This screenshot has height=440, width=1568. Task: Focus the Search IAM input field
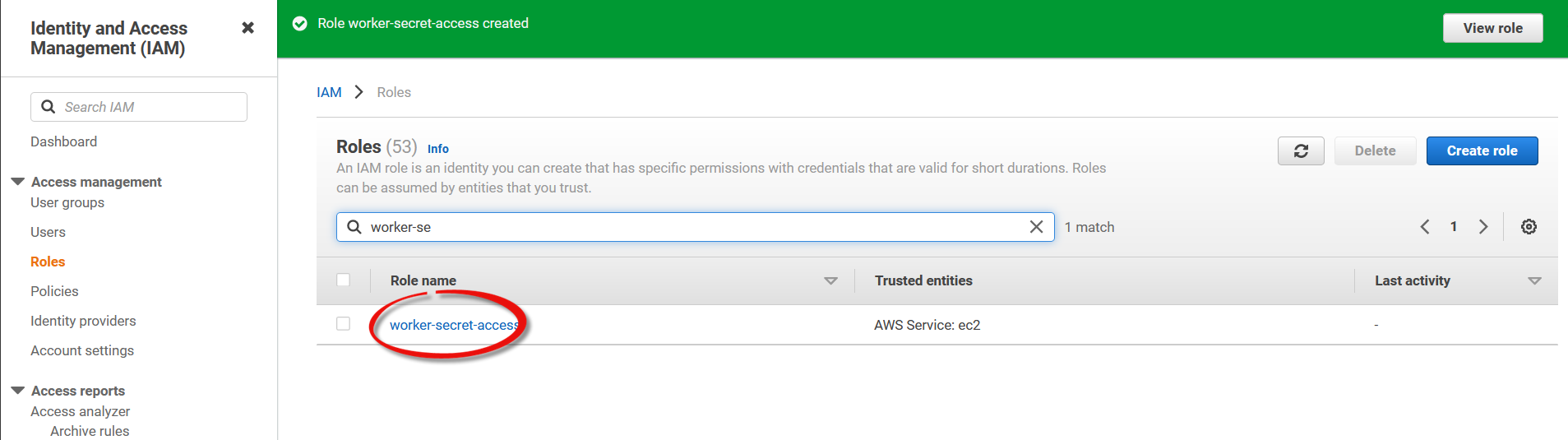pyautogui.click(x=152, y=107)
